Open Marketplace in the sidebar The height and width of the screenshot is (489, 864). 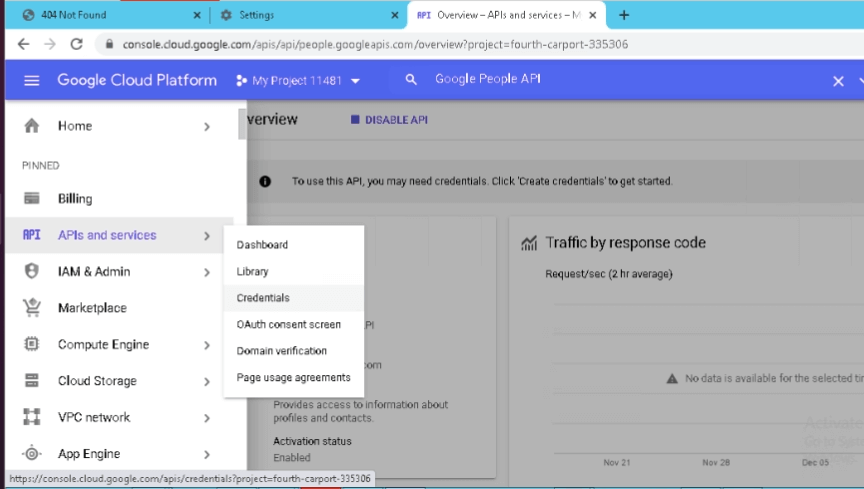tap(118, 308)
